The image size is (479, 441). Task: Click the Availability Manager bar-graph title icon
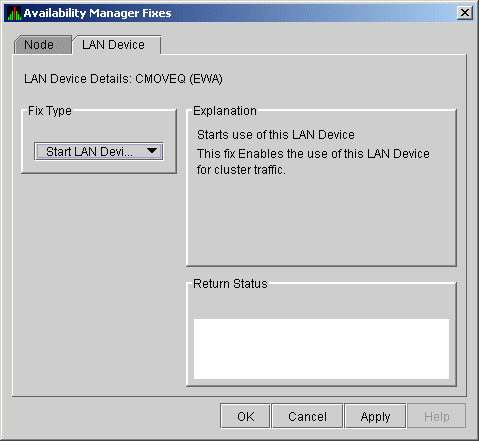(14, 13)
